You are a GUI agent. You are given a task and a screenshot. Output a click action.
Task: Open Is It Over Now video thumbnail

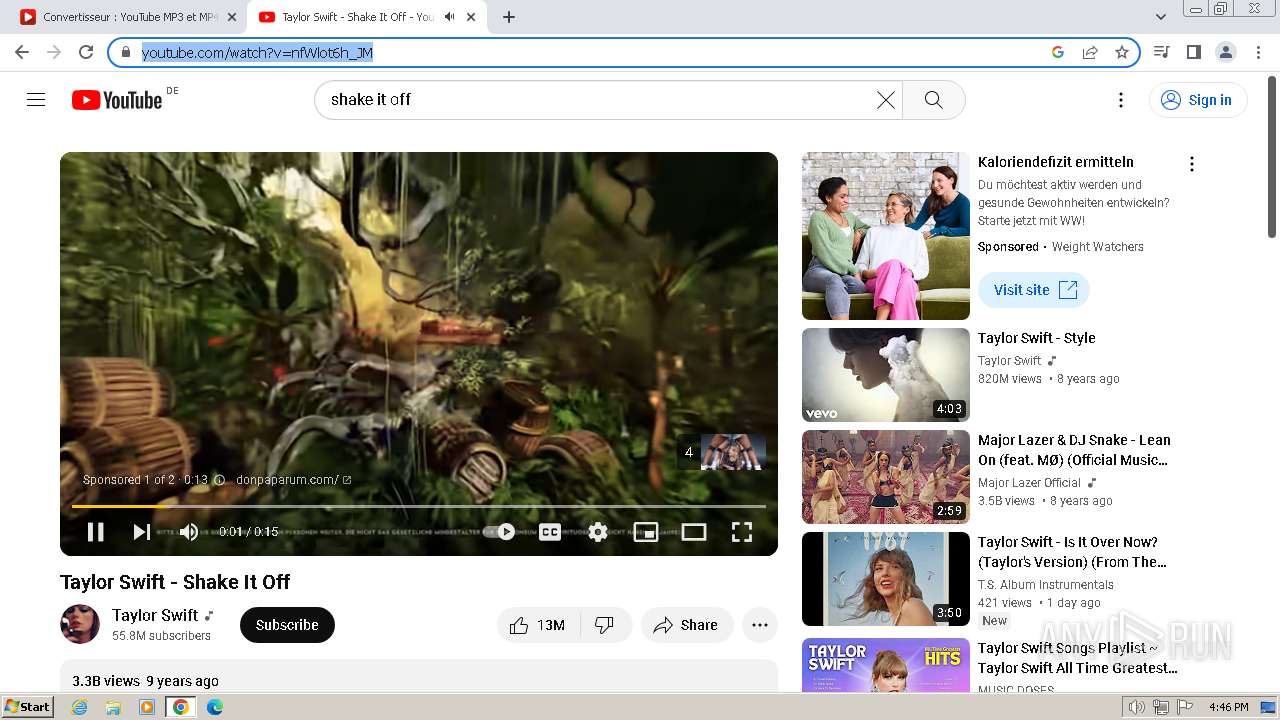point(886,579)
